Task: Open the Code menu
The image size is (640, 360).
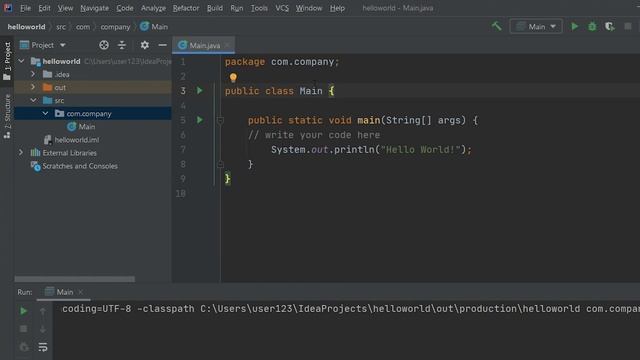Action: click(x=124, y=8)
